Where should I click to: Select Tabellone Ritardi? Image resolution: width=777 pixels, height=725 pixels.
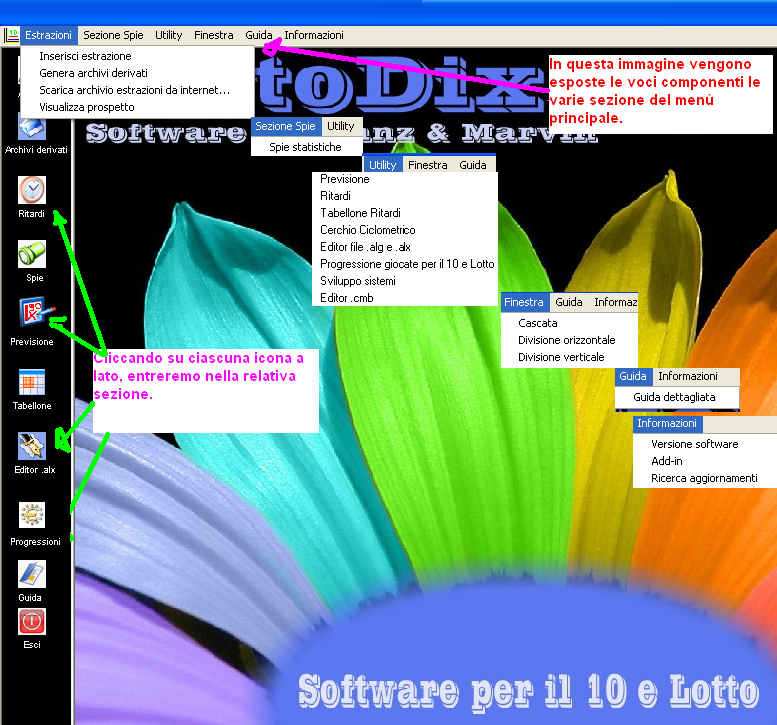pyautogui.click(x=360, y=213)
